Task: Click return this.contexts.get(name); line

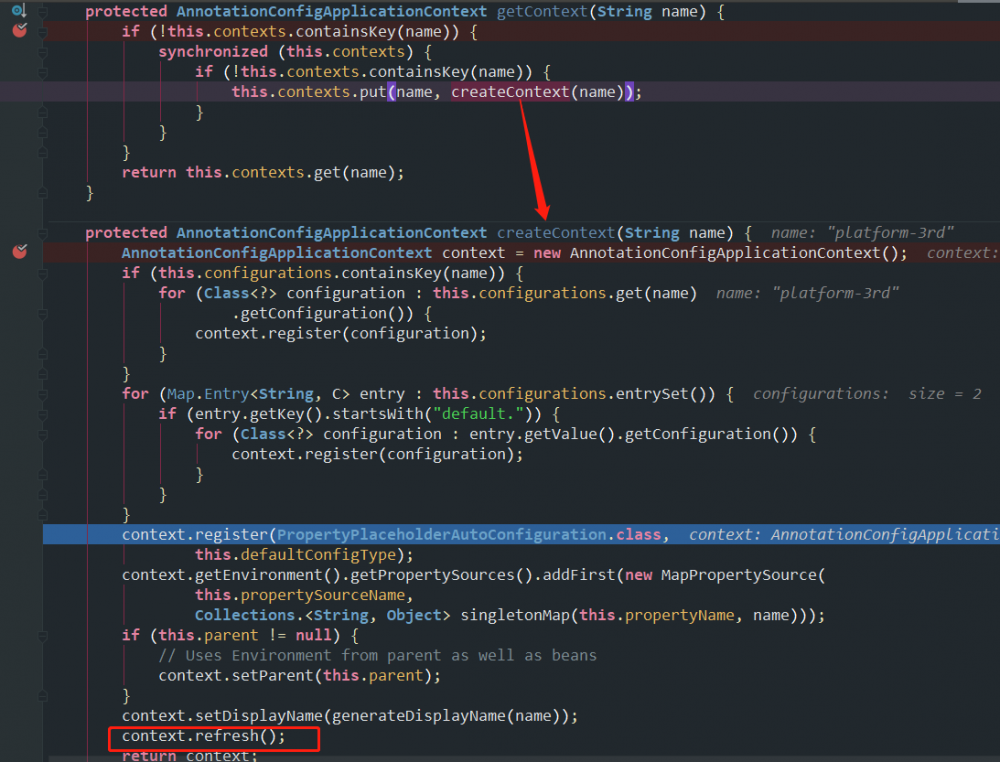Action: pos(263,172)
